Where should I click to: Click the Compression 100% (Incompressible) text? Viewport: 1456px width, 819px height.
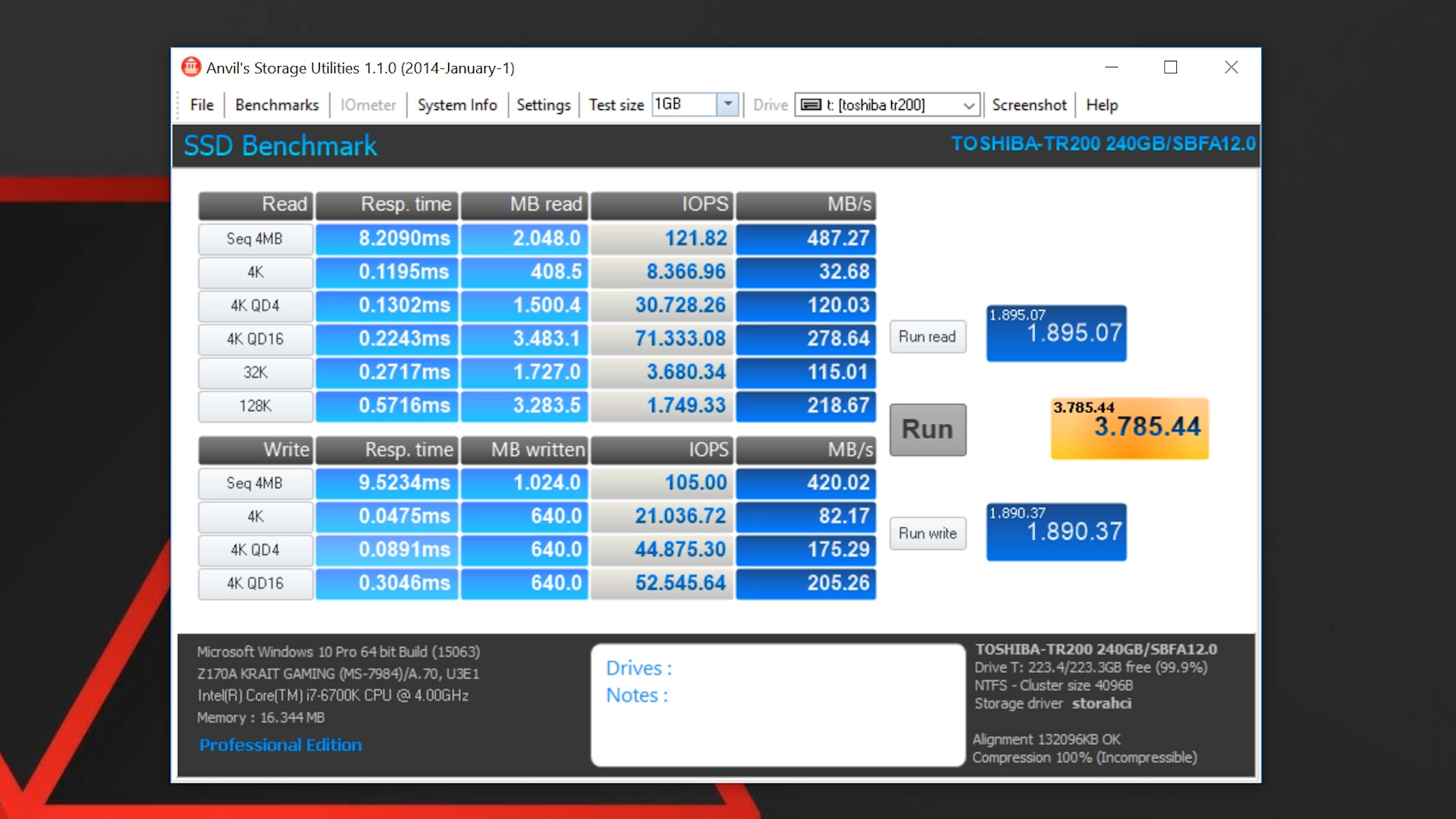(1084, 758)
